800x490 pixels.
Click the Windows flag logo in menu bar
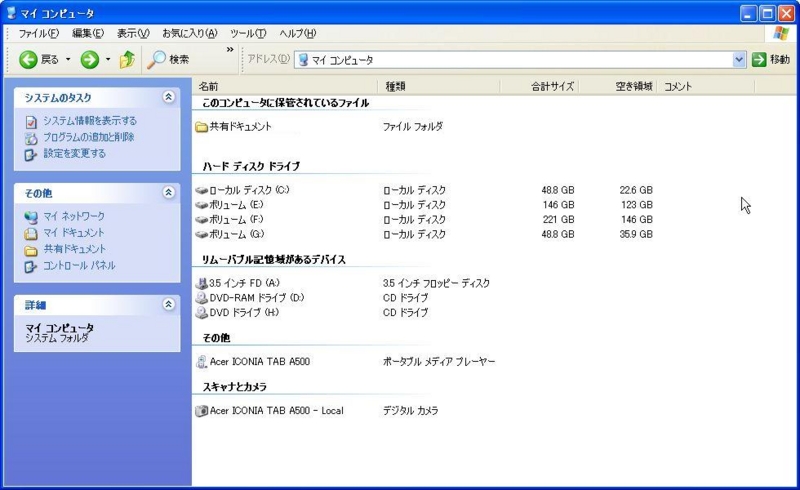click(781, 34)
